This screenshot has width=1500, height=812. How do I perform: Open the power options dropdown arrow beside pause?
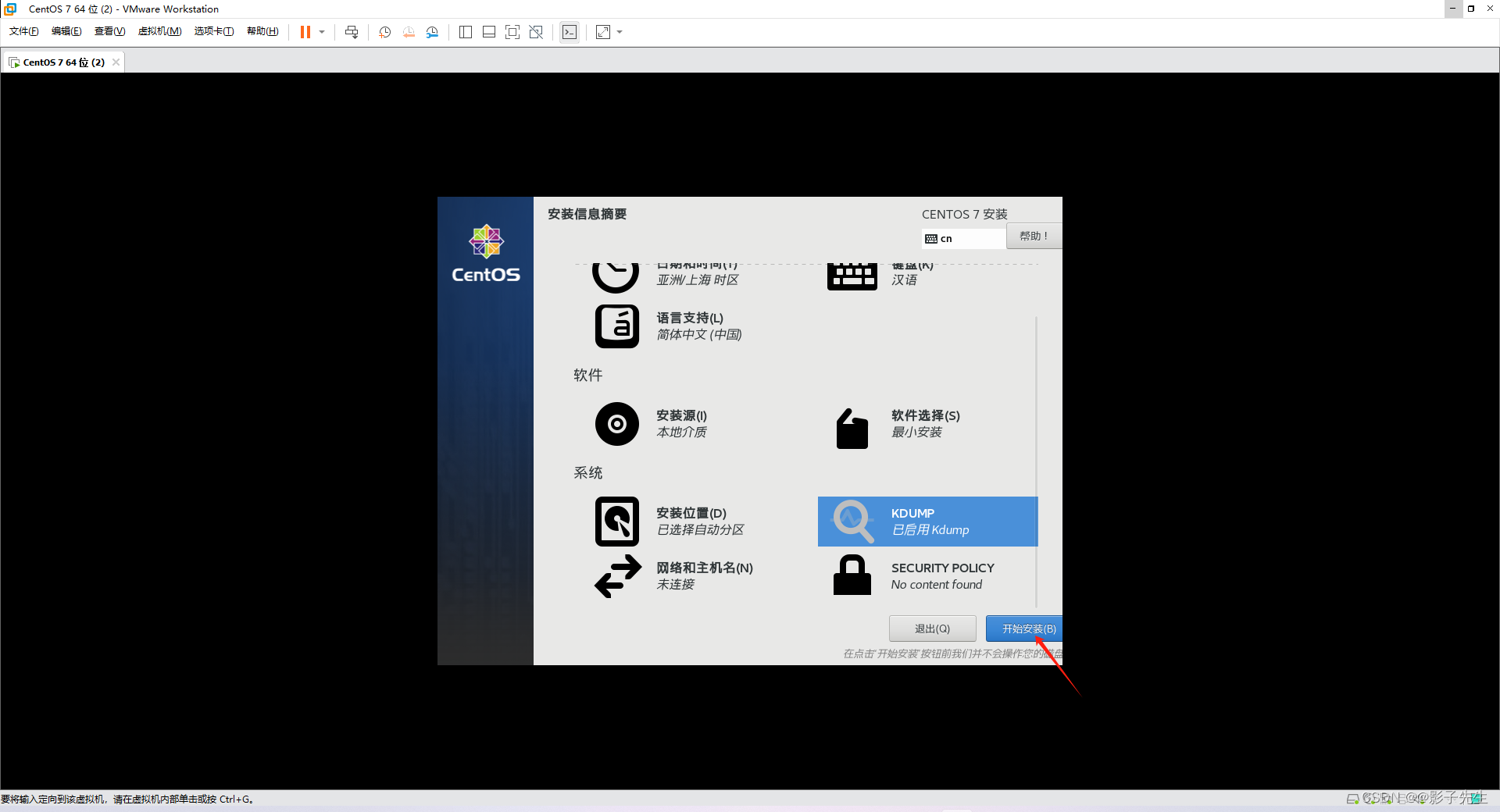click(x=322, y=32)
